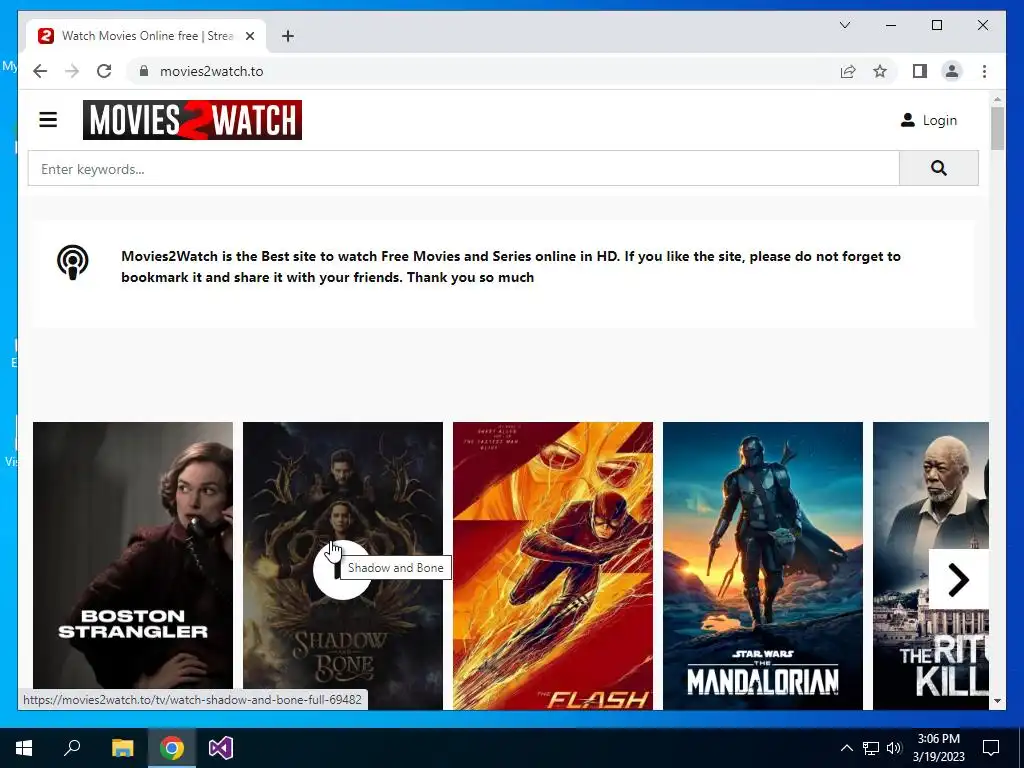Screen dimensions: 1024x768
Task: Open the Login link
Action: pyautogui.click(x=939, y=120)
